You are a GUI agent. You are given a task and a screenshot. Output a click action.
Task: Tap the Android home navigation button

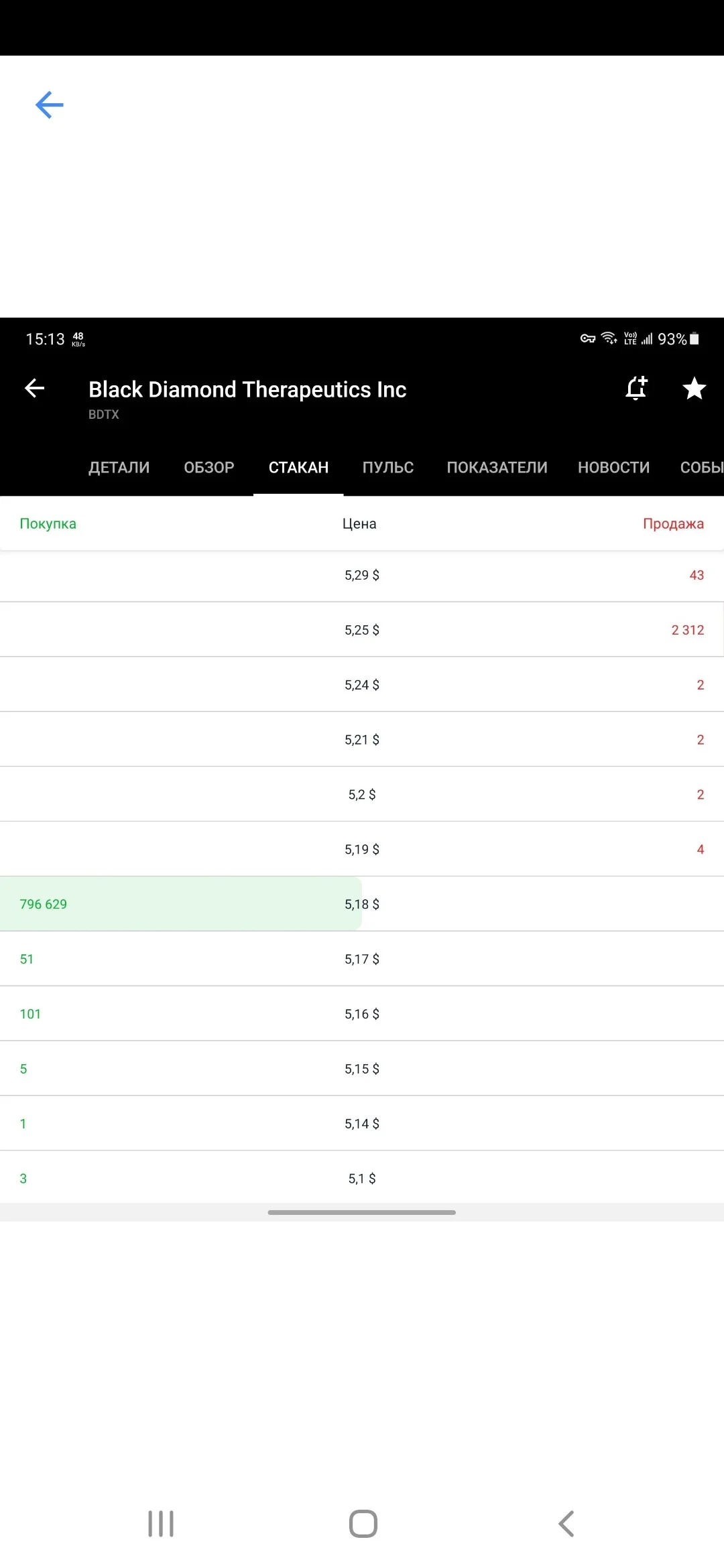363,1524
